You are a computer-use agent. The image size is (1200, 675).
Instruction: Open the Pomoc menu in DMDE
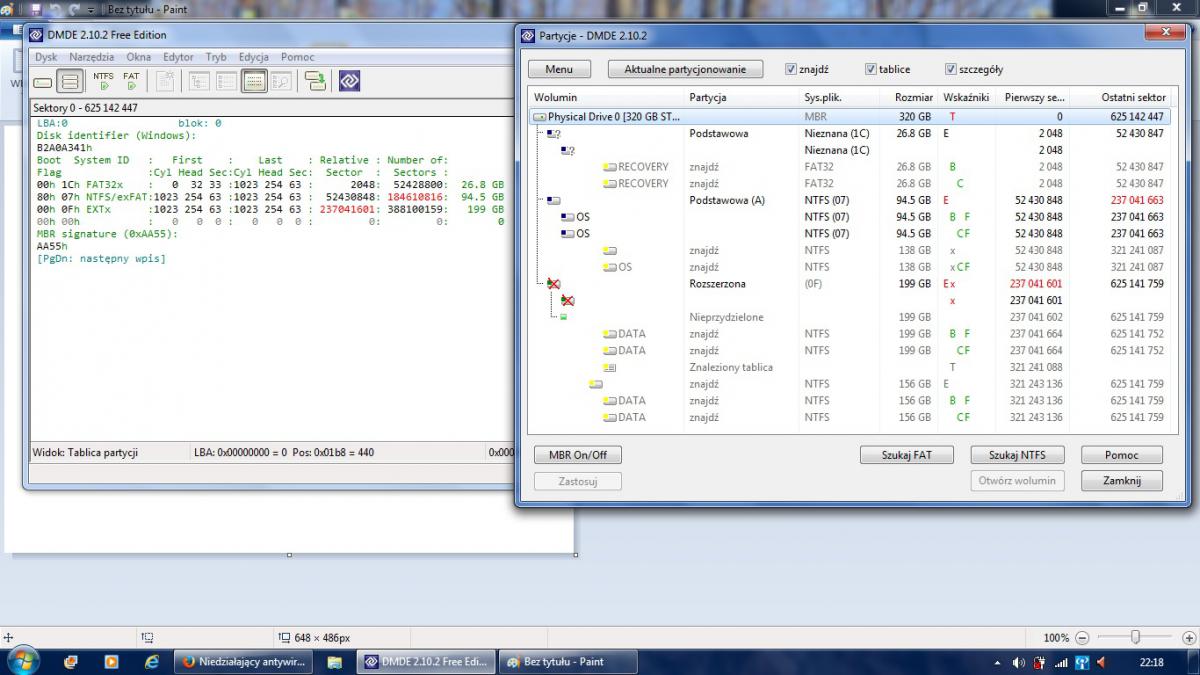tap(298, 57)
